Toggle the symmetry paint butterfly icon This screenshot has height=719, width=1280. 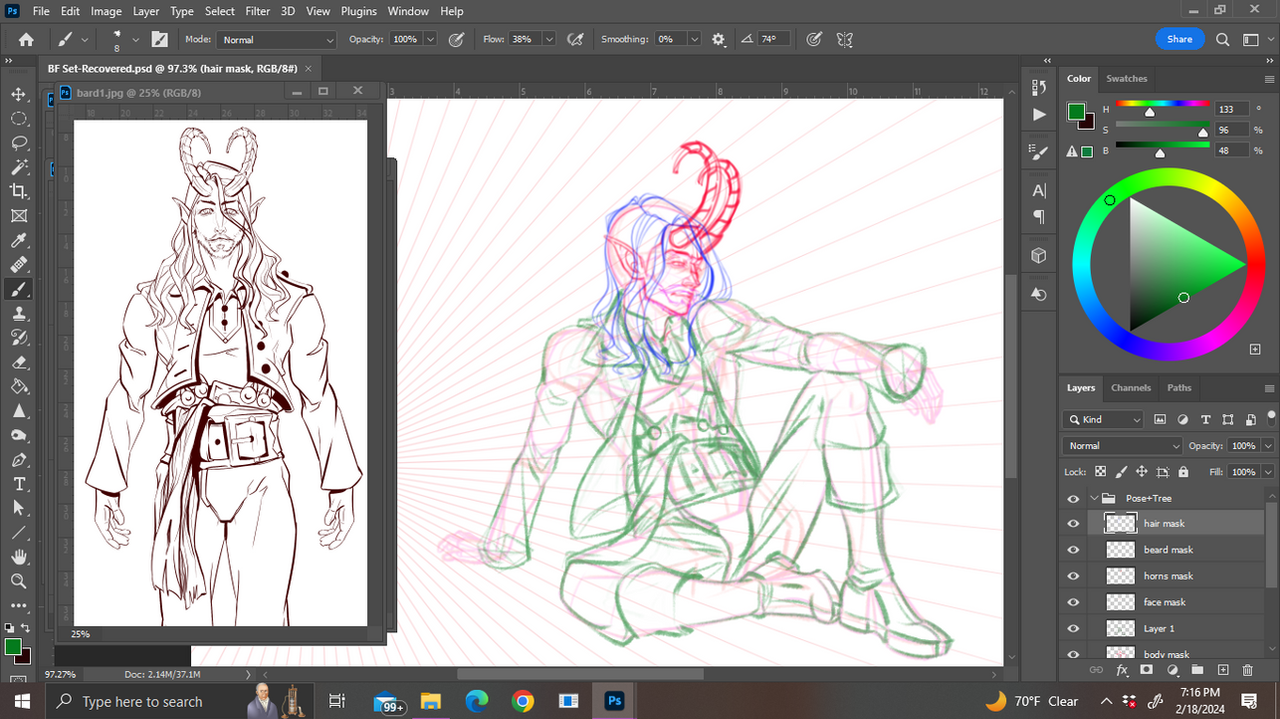tap(845, 39)
